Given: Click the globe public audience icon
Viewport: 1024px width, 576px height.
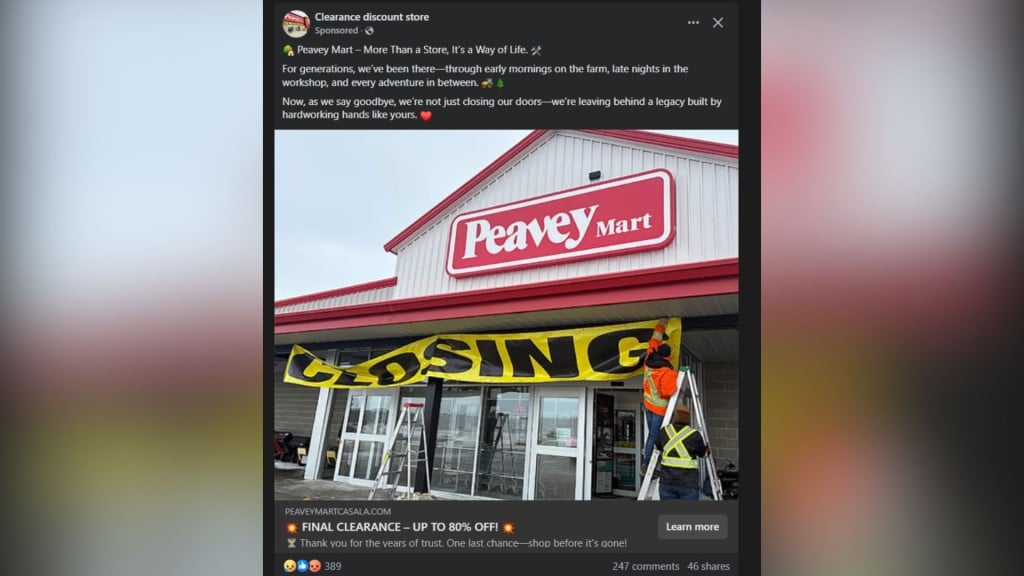Looking at the screenshot, I should pyautogui.click(x=370, y=31).
